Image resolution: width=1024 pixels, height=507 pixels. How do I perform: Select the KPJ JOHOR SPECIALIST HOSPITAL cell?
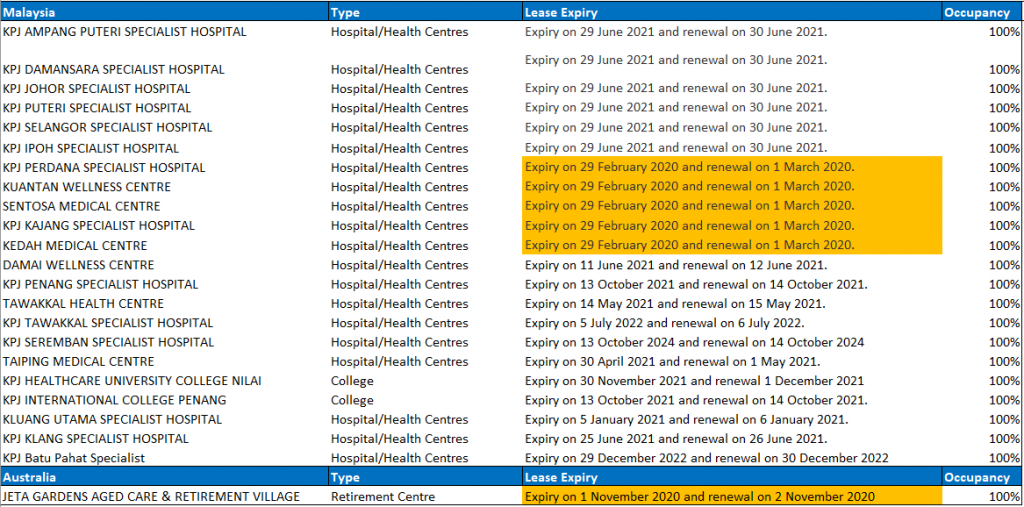pos(164,88)
